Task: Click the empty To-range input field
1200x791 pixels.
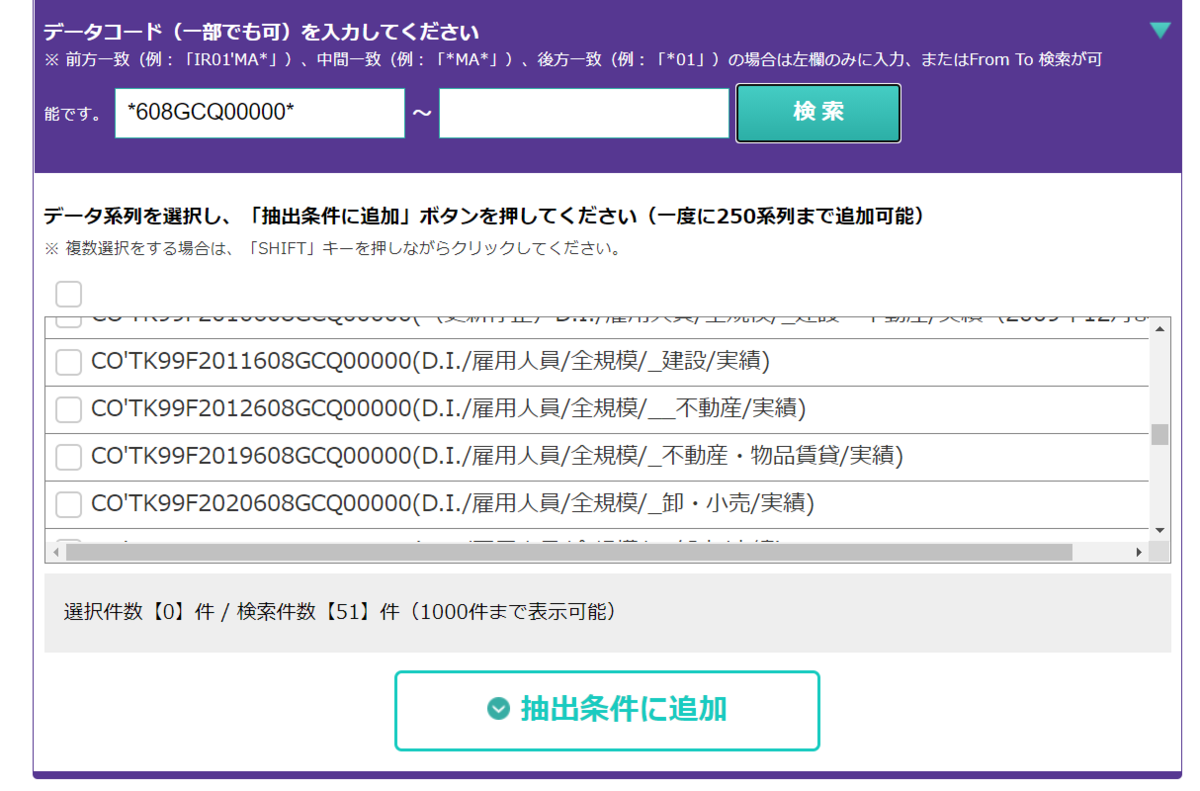Action: (x=583, y=113)
